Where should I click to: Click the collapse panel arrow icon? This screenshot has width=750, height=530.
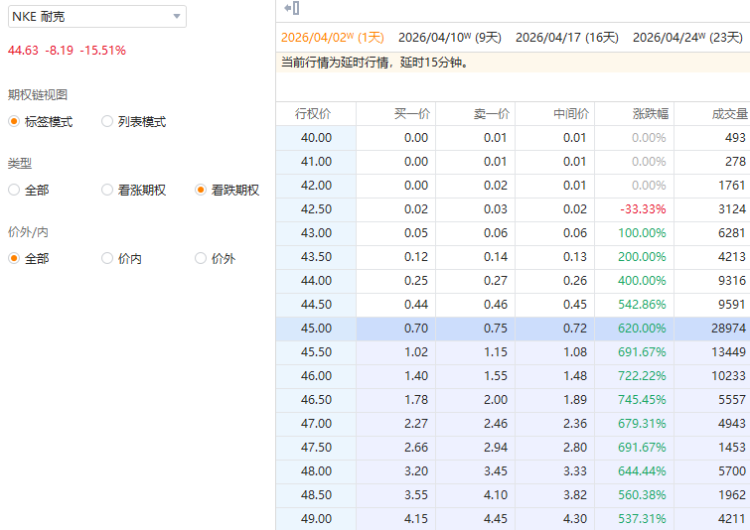point(291,9)
